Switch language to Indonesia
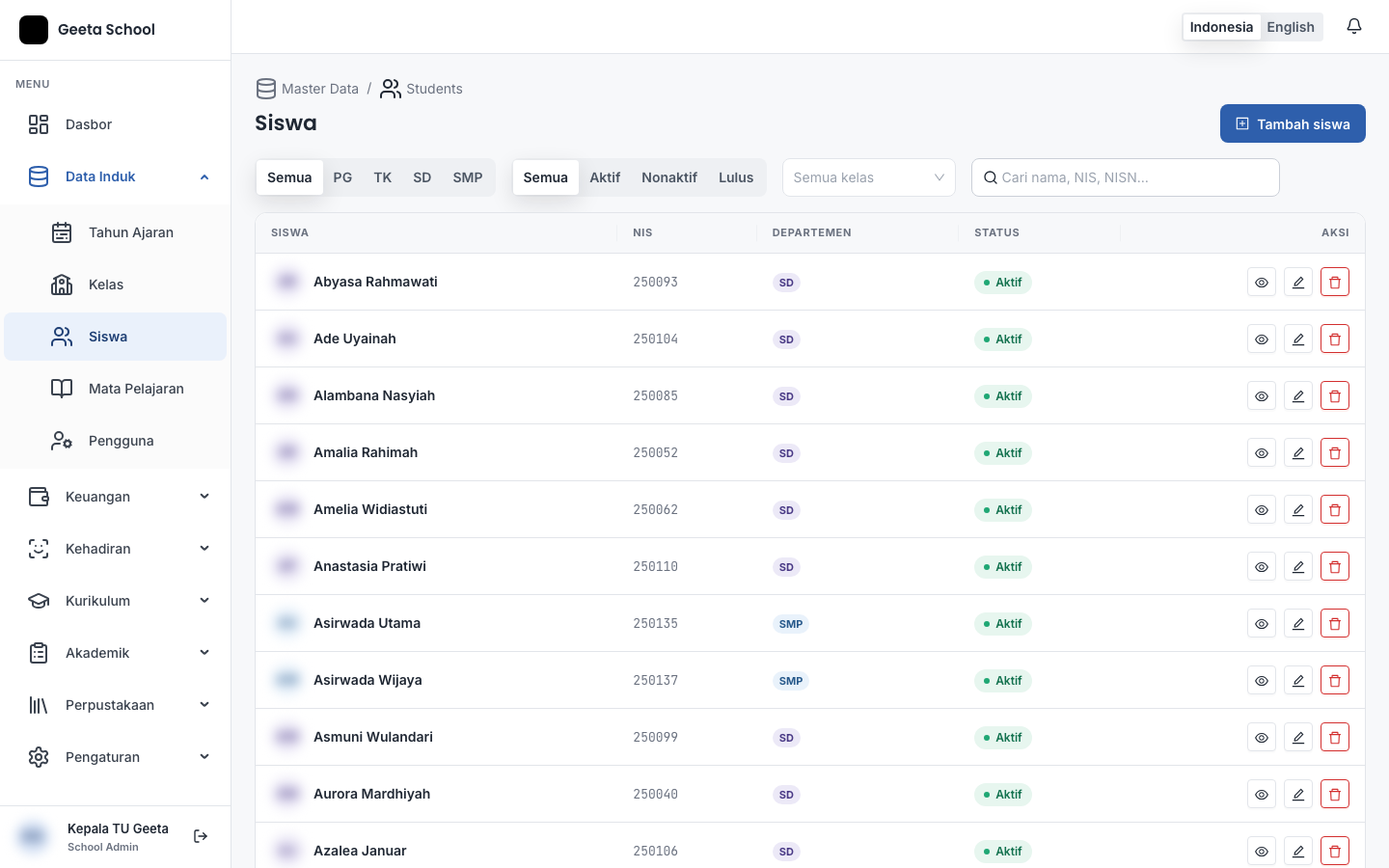Screen dimensions: 1389x868 (x=1221, y=27)
